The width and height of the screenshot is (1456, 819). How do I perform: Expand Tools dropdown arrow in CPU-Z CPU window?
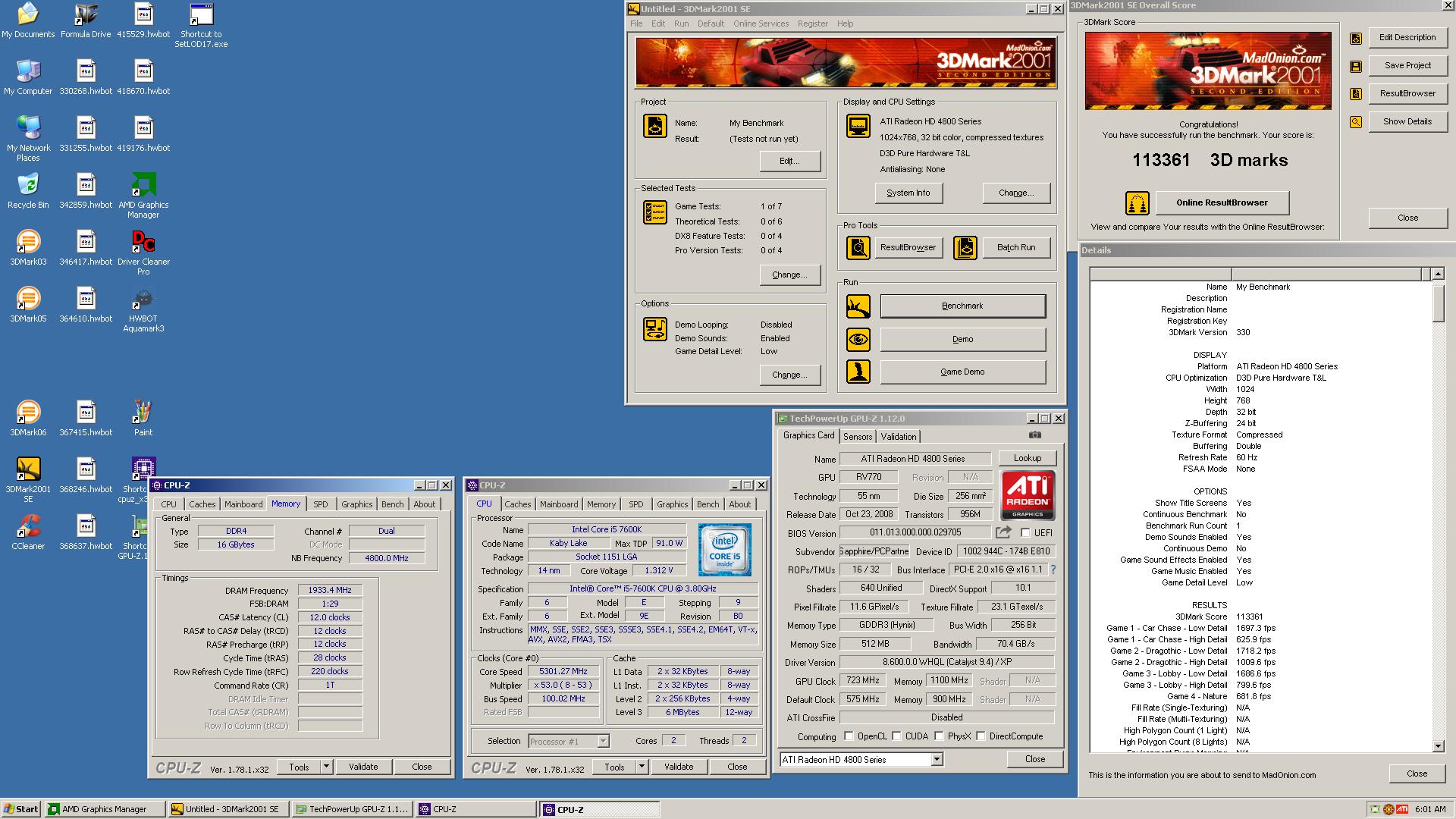click(x=642, y=767)
